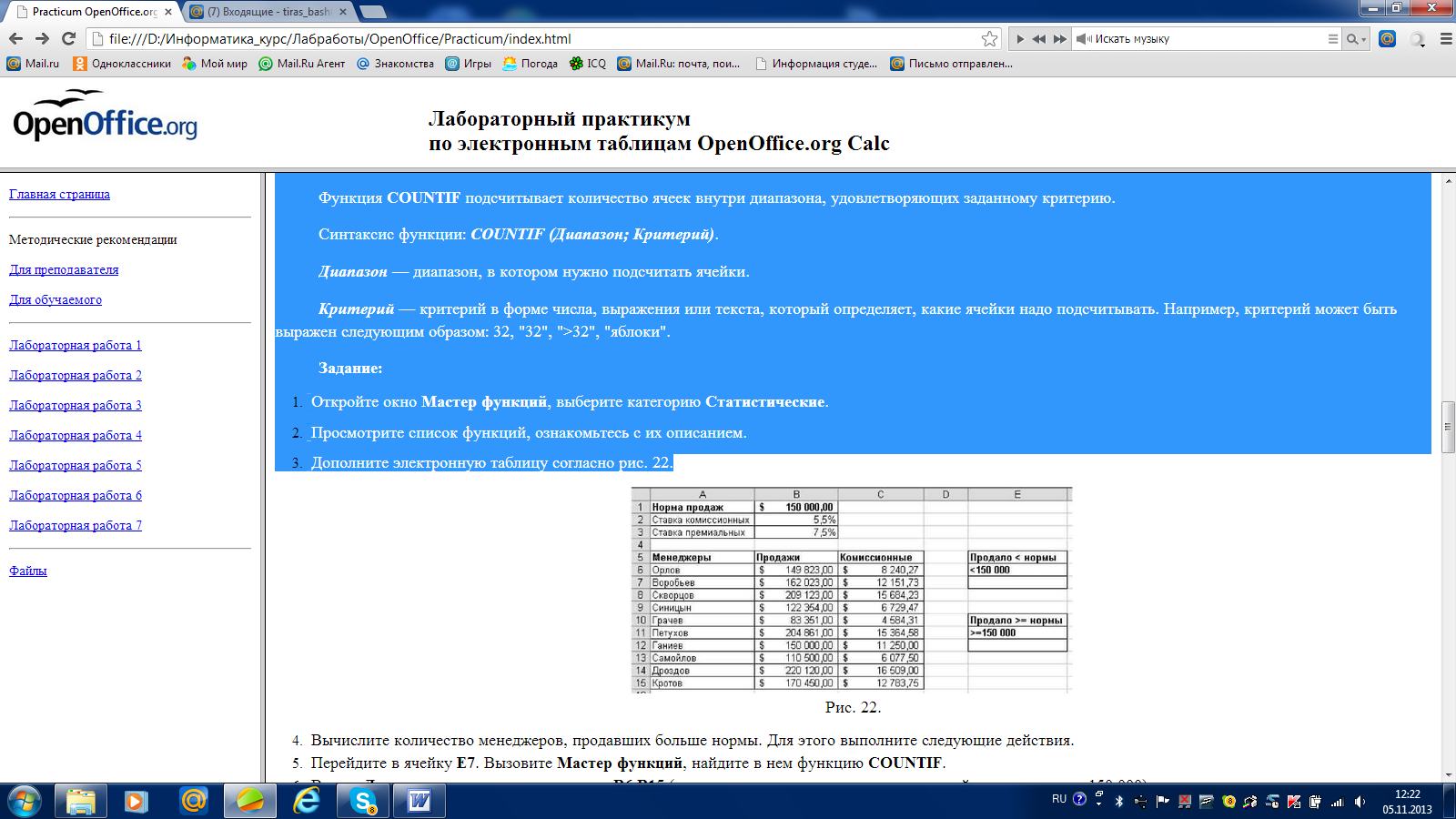Click the Рис. 22 spreadsheet image

point(852,590)
